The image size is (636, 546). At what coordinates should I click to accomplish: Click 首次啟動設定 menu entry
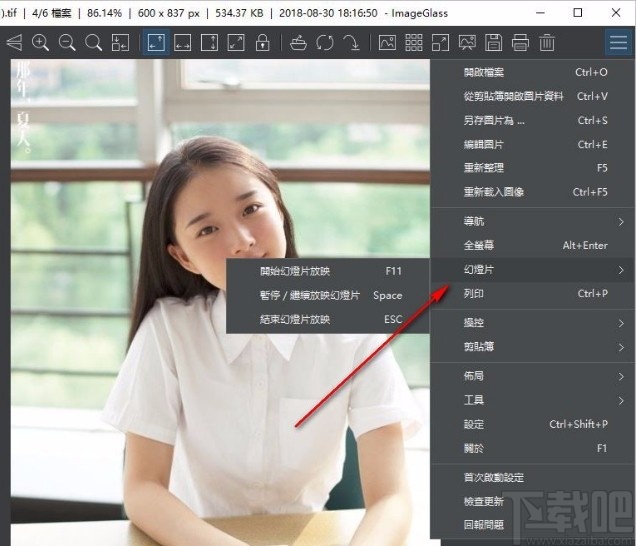[533, 477]
